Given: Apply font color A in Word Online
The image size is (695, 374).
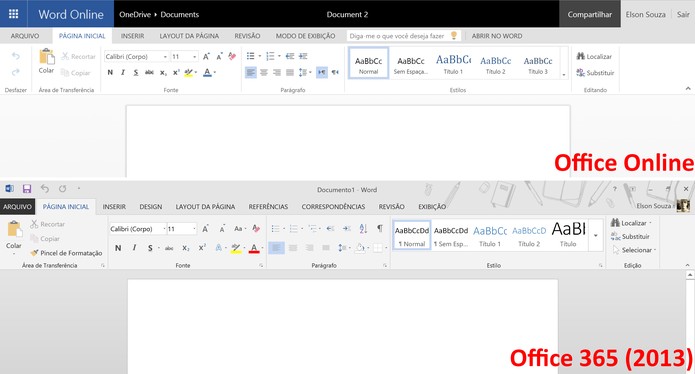Looking at the screenshot, I should click(207, 72).
